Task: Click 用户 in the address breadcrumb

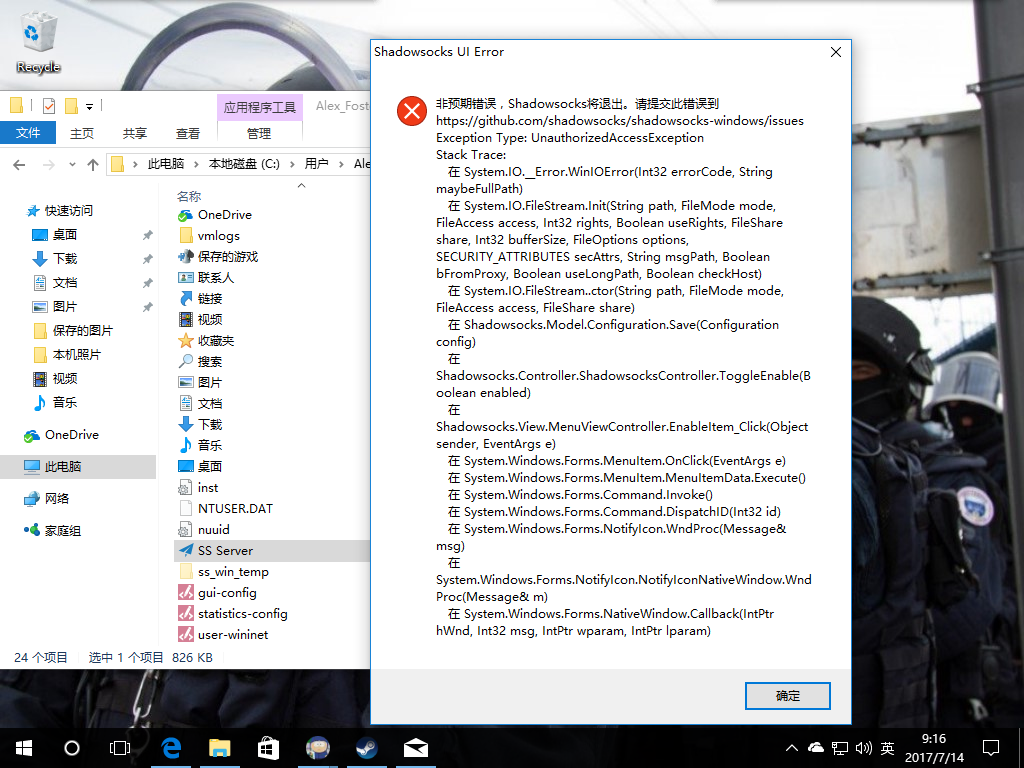Action: [316, 164]
